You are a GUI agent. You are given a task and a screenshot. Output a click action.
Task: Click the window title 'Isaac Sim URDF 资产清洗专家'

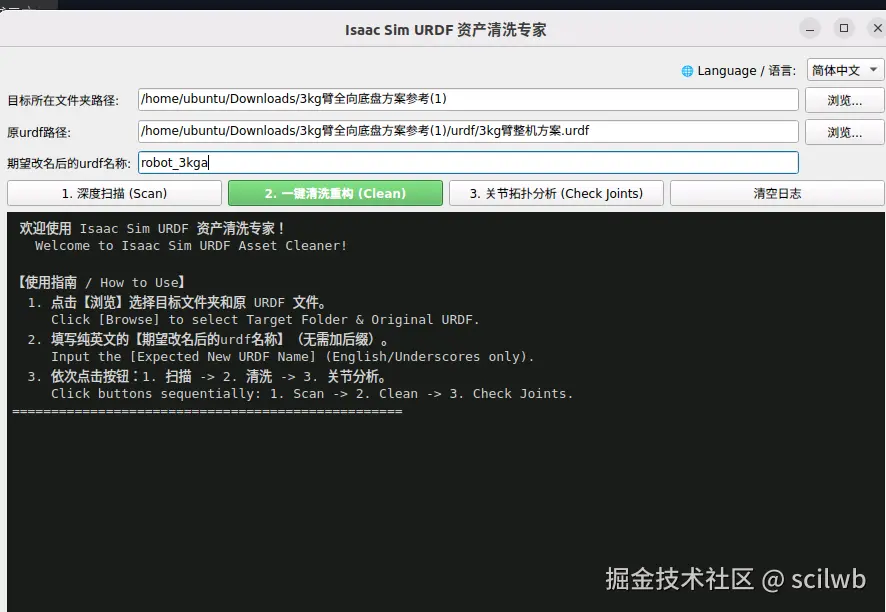446,29
